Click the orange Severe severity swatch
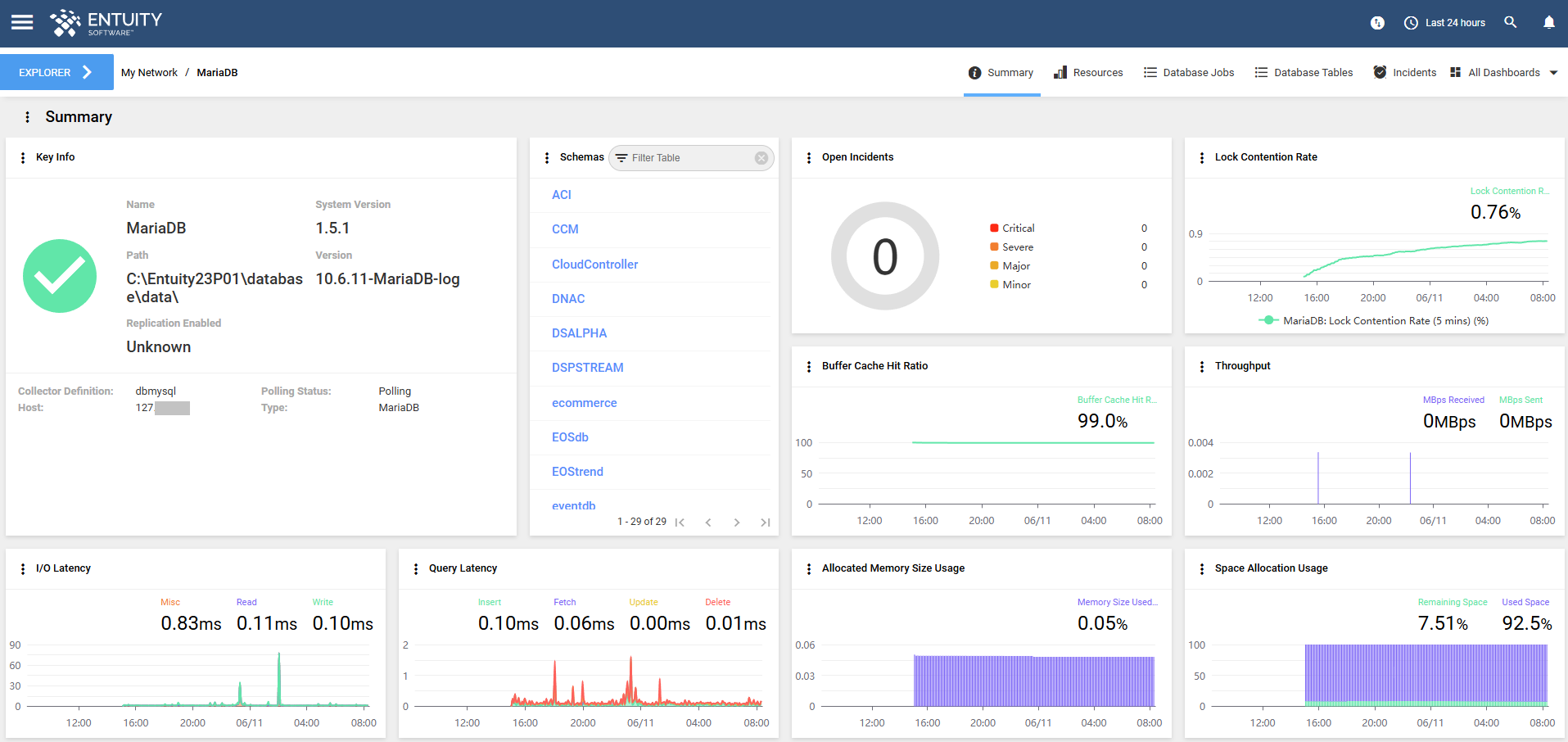 click(x=994, y=247)
